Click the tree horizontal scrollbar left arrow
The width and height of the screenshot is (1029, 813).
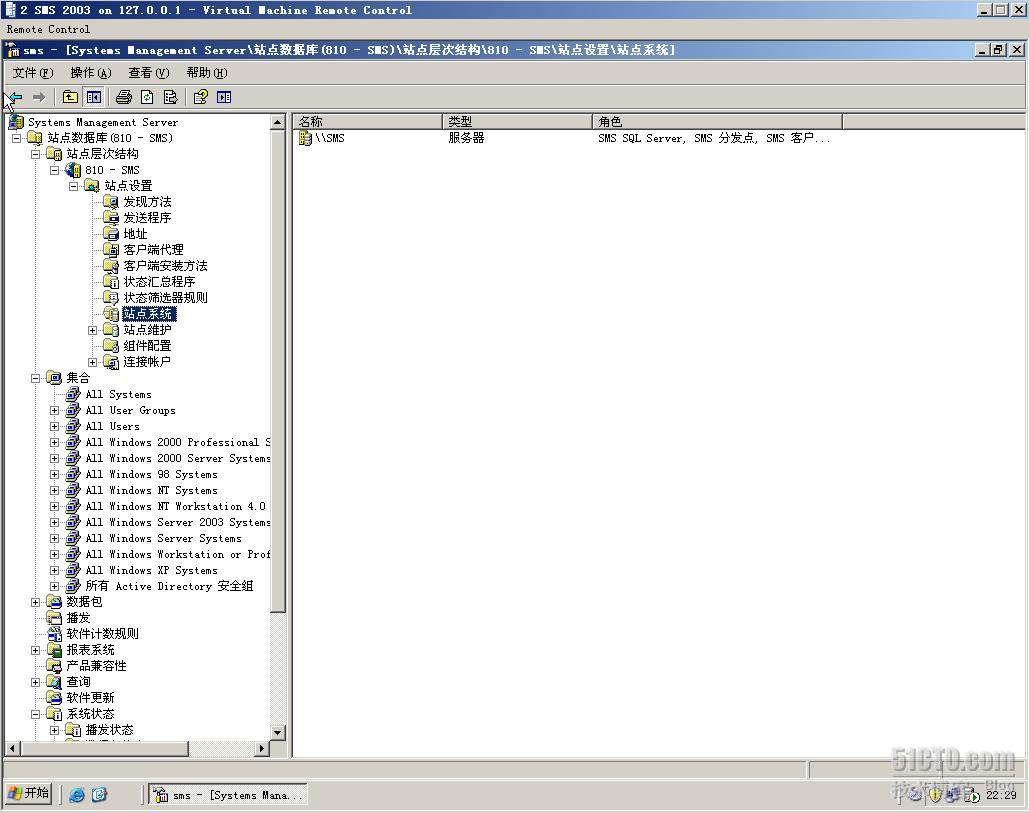click(x=12, y=748)
